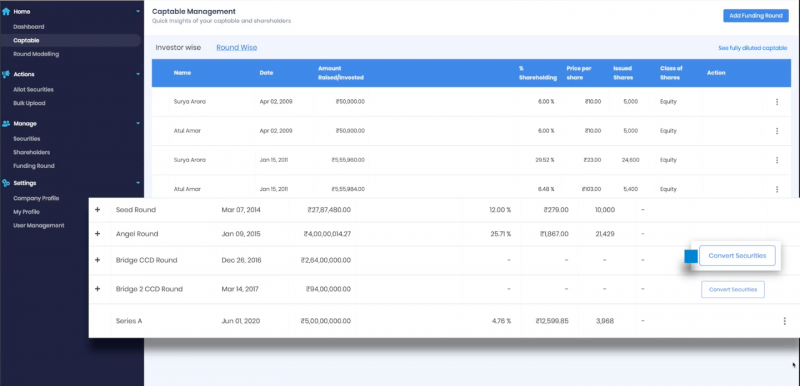
Task: Collapse the Settings sidebar section chevron
Action: tap(138, 183)
